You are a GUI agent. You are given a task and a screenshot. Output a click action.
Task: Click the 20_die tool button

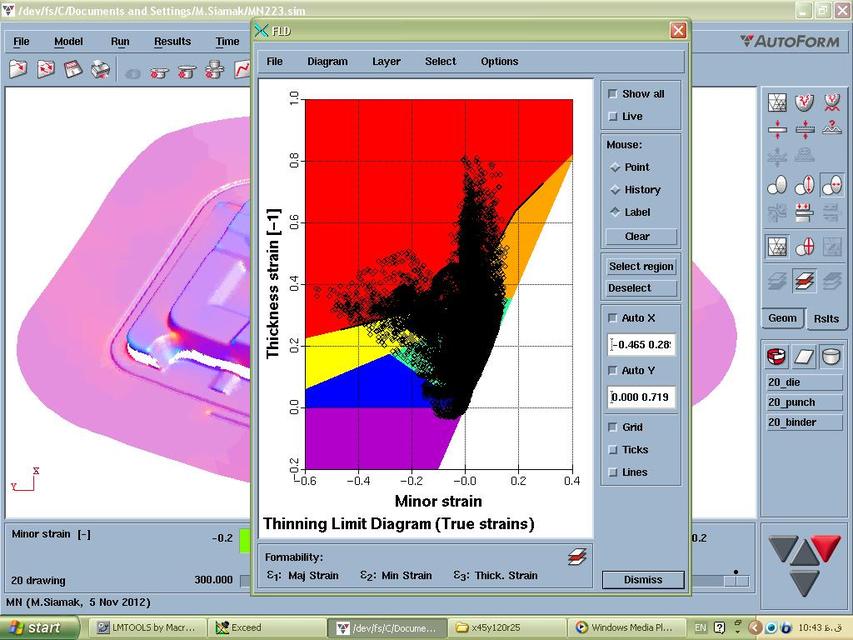[803, 383]
